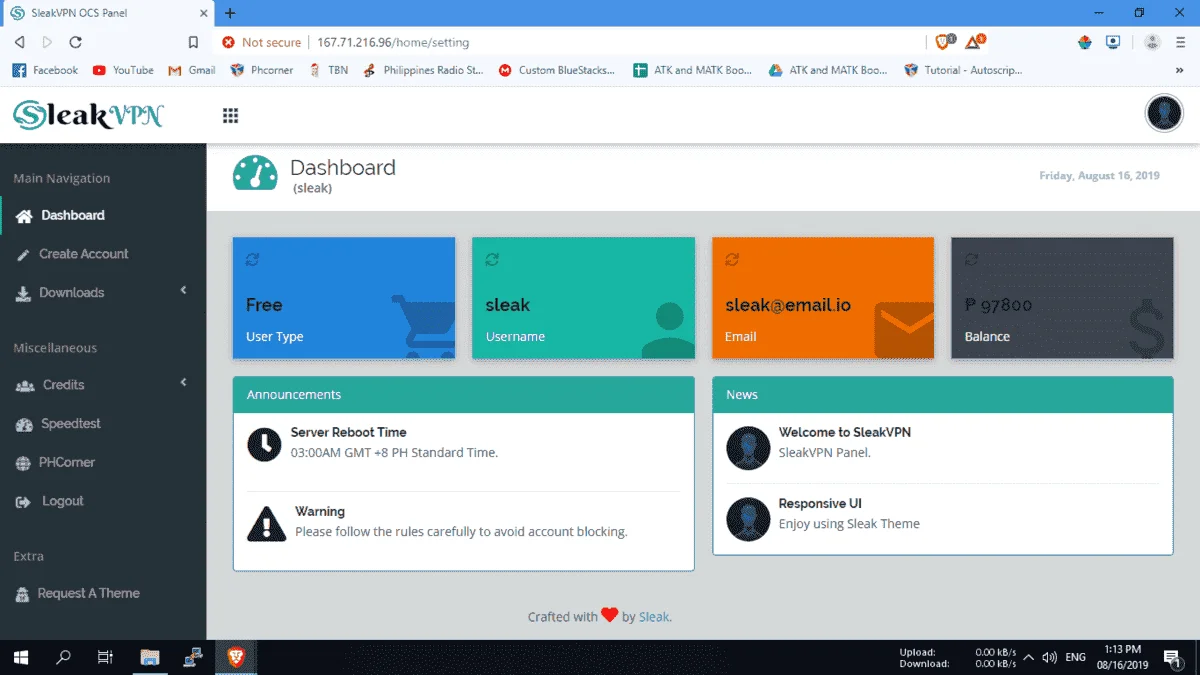Open taskbar search
1200x675 pixels.
pyautogui.click(x=63, y=657)
